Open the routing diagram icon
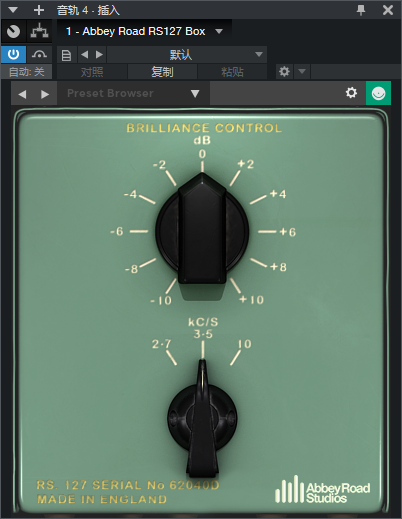The width and height of the screenshot is (402, 519). click(39, 31)
